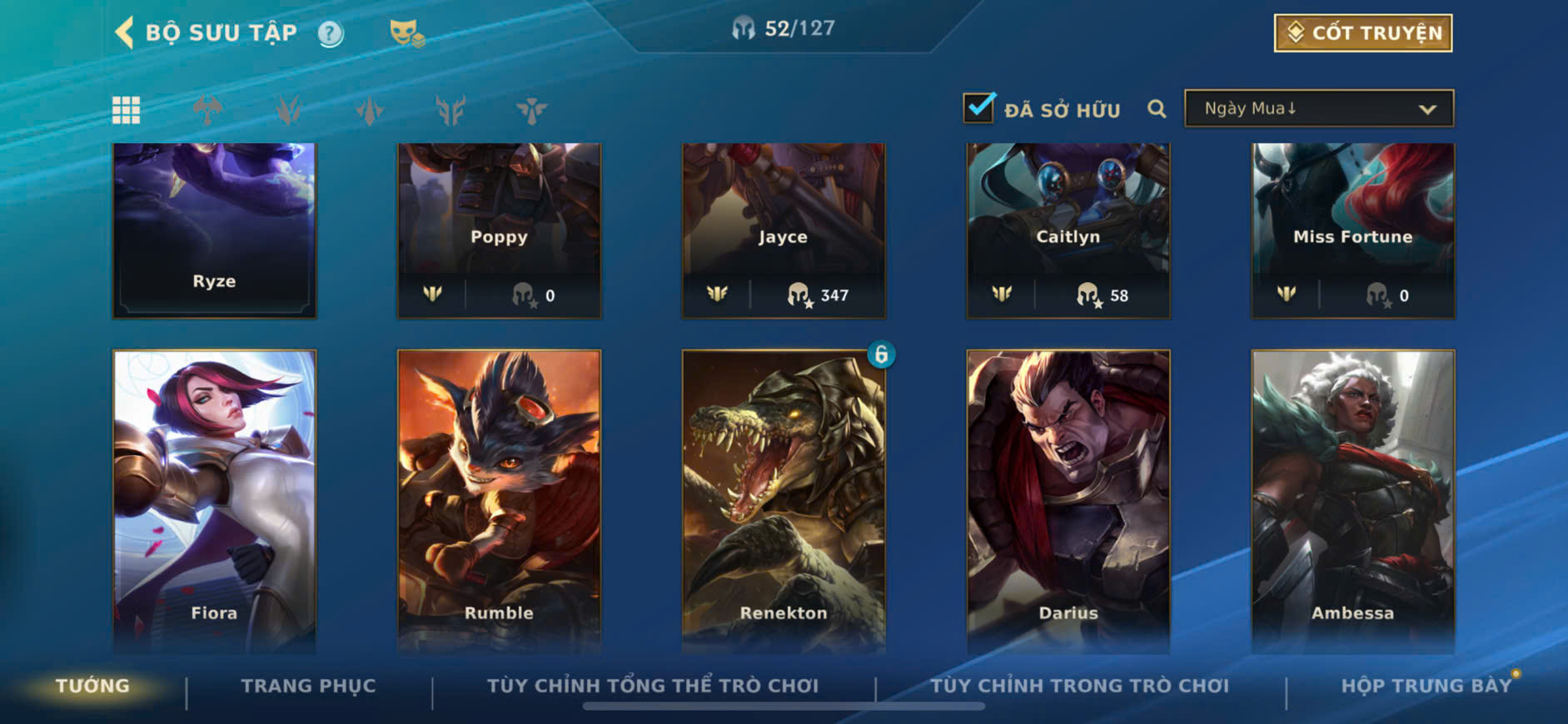This screenshot has height=724, width=1568.
Task: Select the all champions grid filter
Action: pyautogui.click(x=127, y=110)
